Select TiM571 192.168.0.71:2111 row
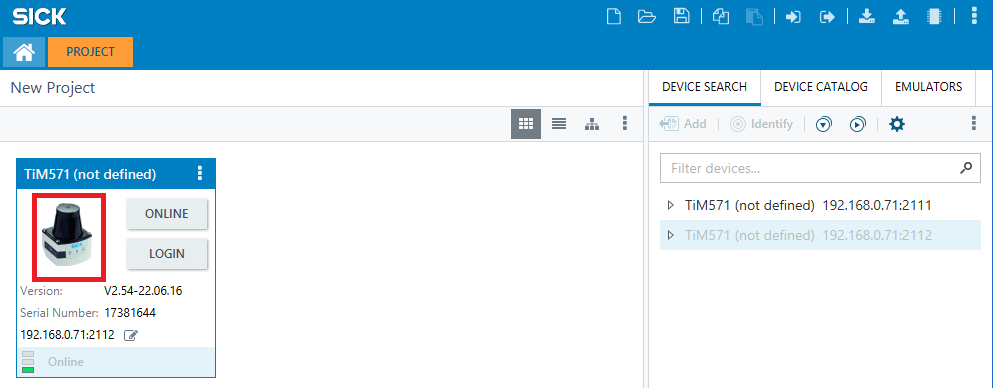Image resolution: width=993 pixels, height=388 pixels. 820,205
